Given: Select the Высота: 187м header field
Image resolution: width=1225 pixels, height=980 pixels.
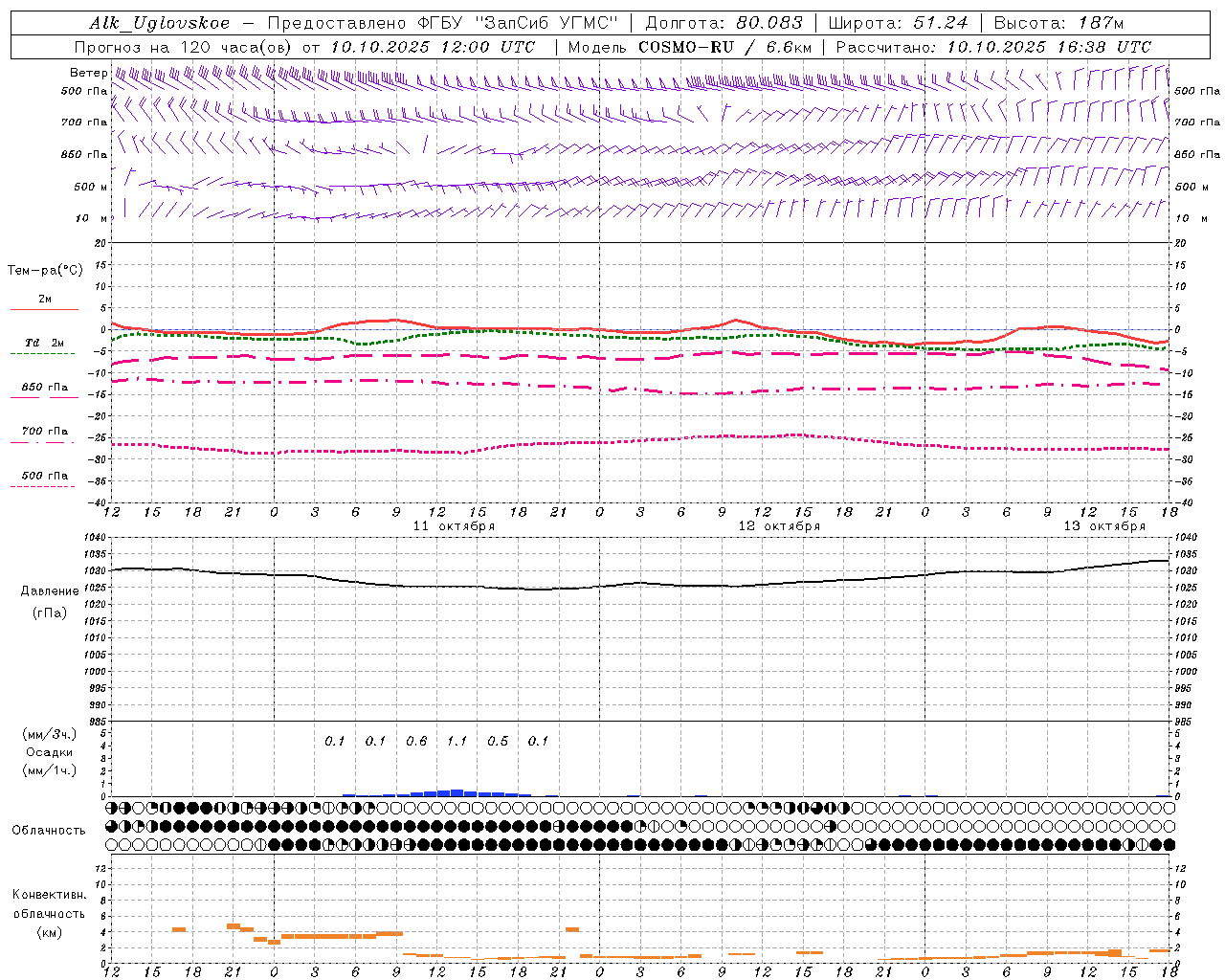Looking at the screenshot, I should tap(1058, 23).
